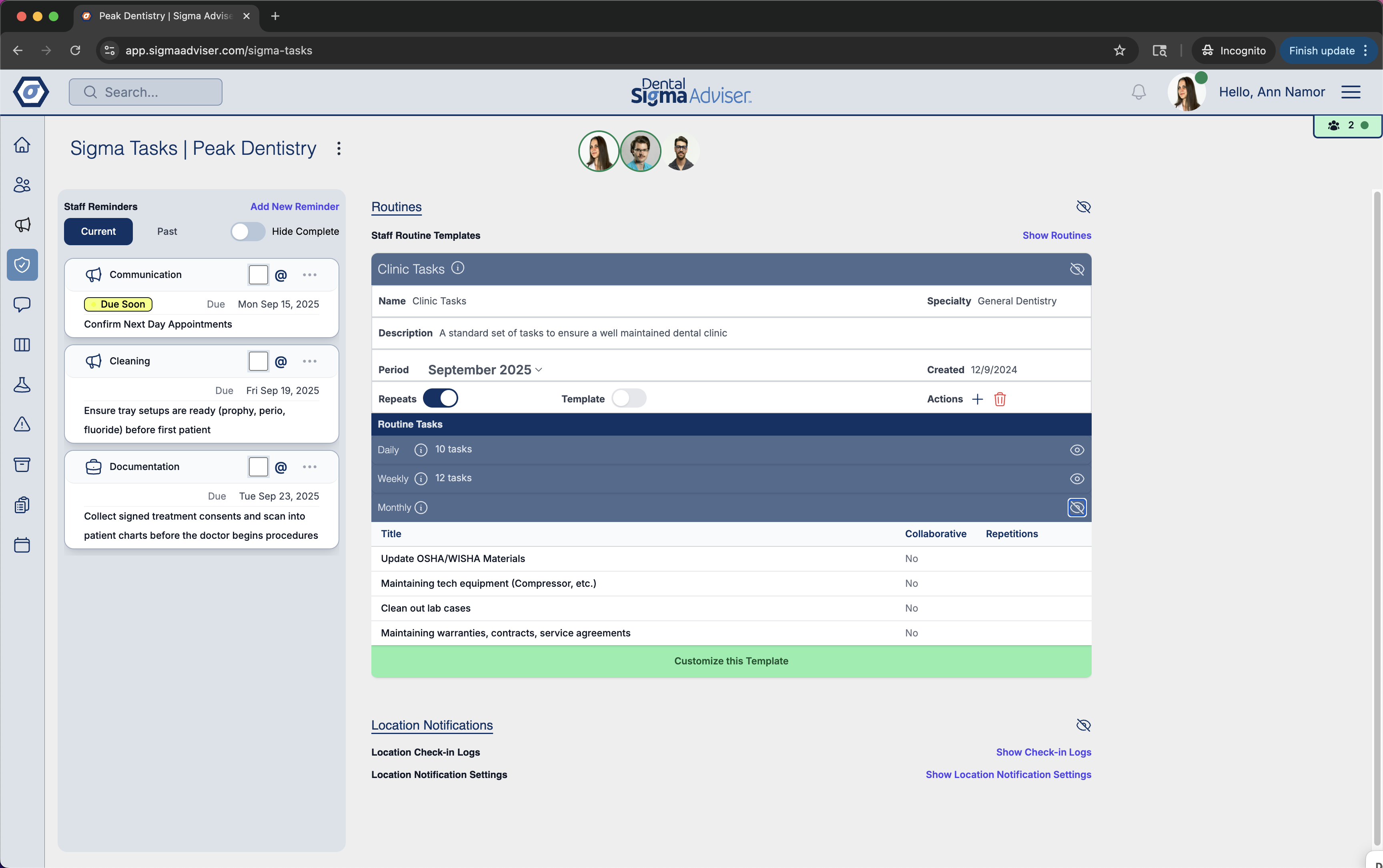Open the people icon in sidebar
The height and width of the screenshot is (868, 1383).
22,185
